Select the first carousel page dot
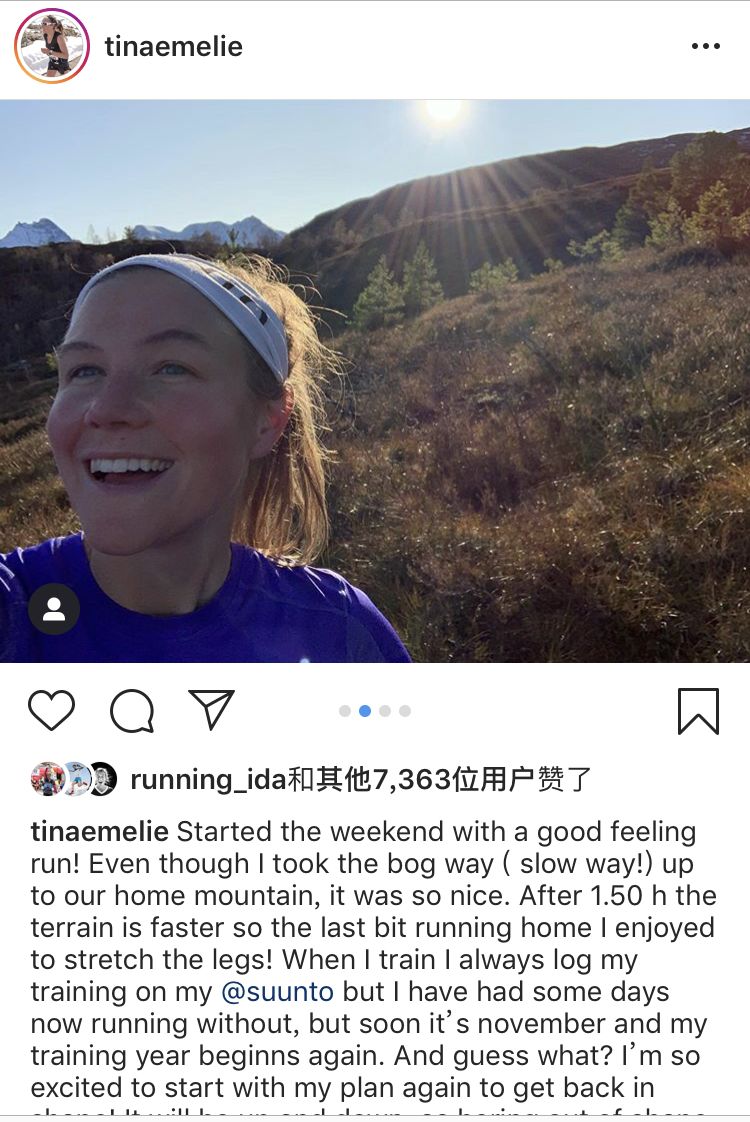The width and height of the screenshot is (750, 1122). click(x=345, y=711)
